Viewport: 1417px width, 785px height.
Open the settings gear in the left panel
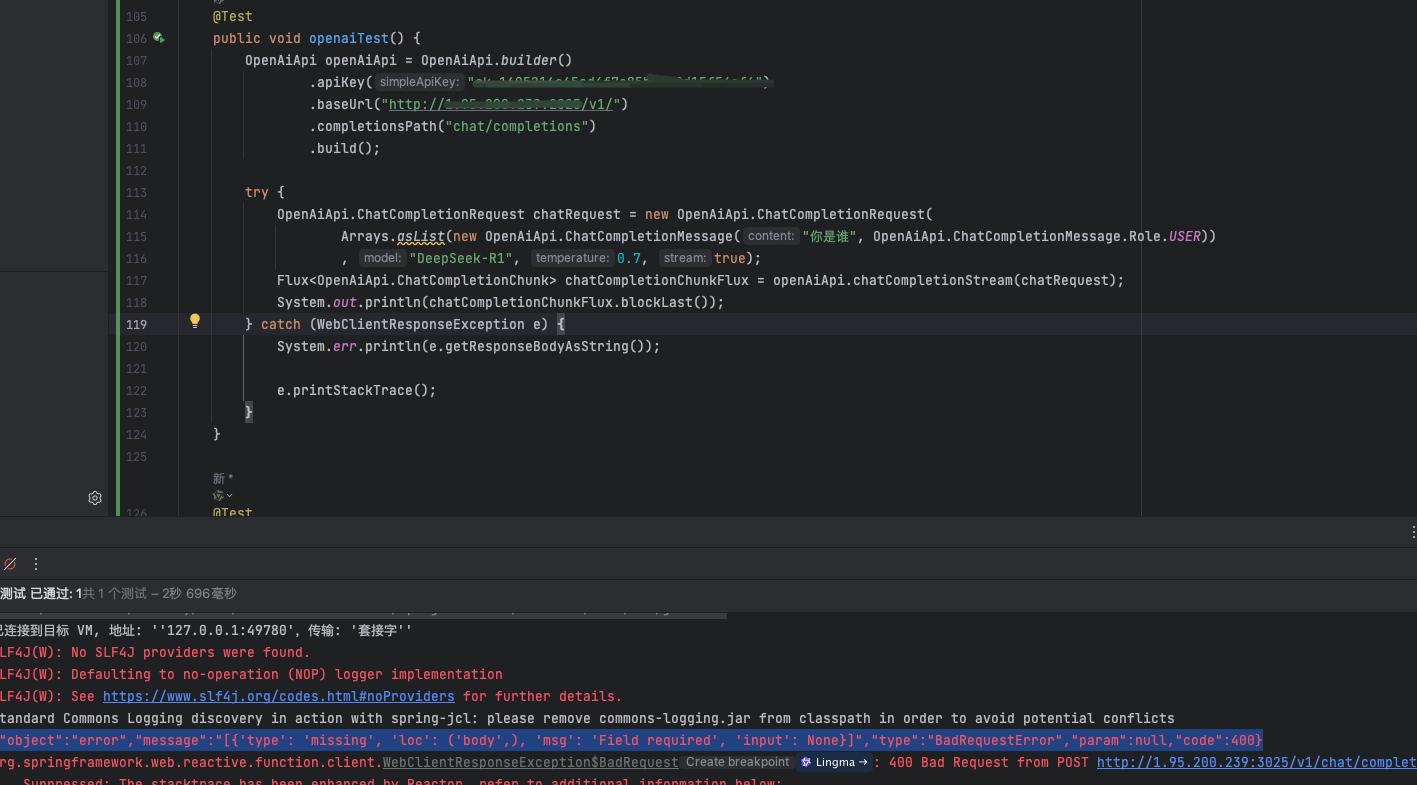pos(95,498)
